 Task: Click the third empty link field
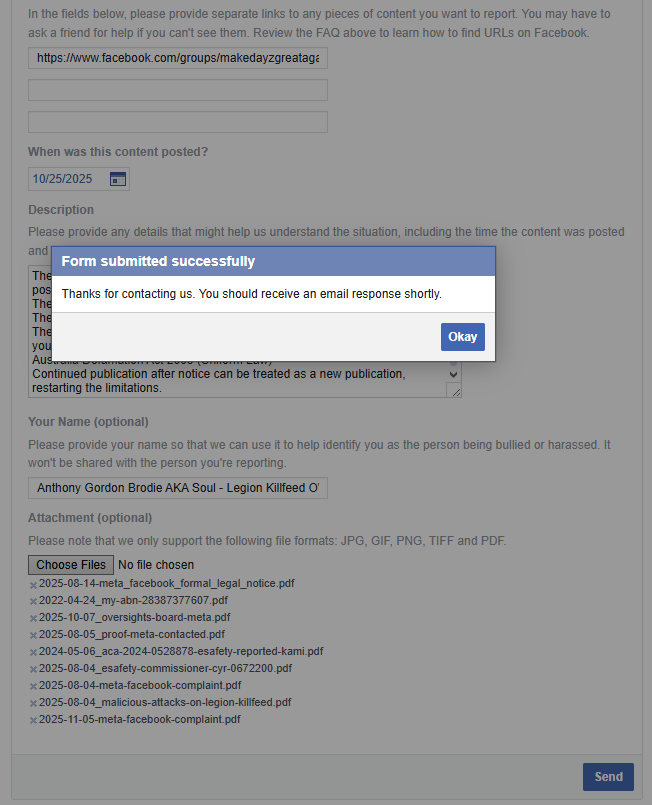(x=178, y=122)
